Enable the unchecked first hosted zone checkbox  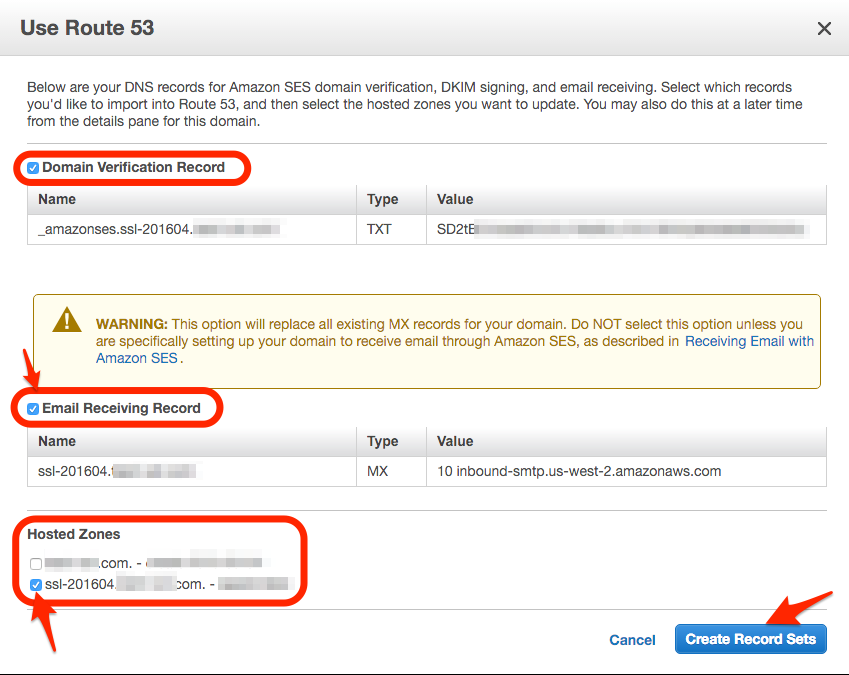click(x=36, y=564)
